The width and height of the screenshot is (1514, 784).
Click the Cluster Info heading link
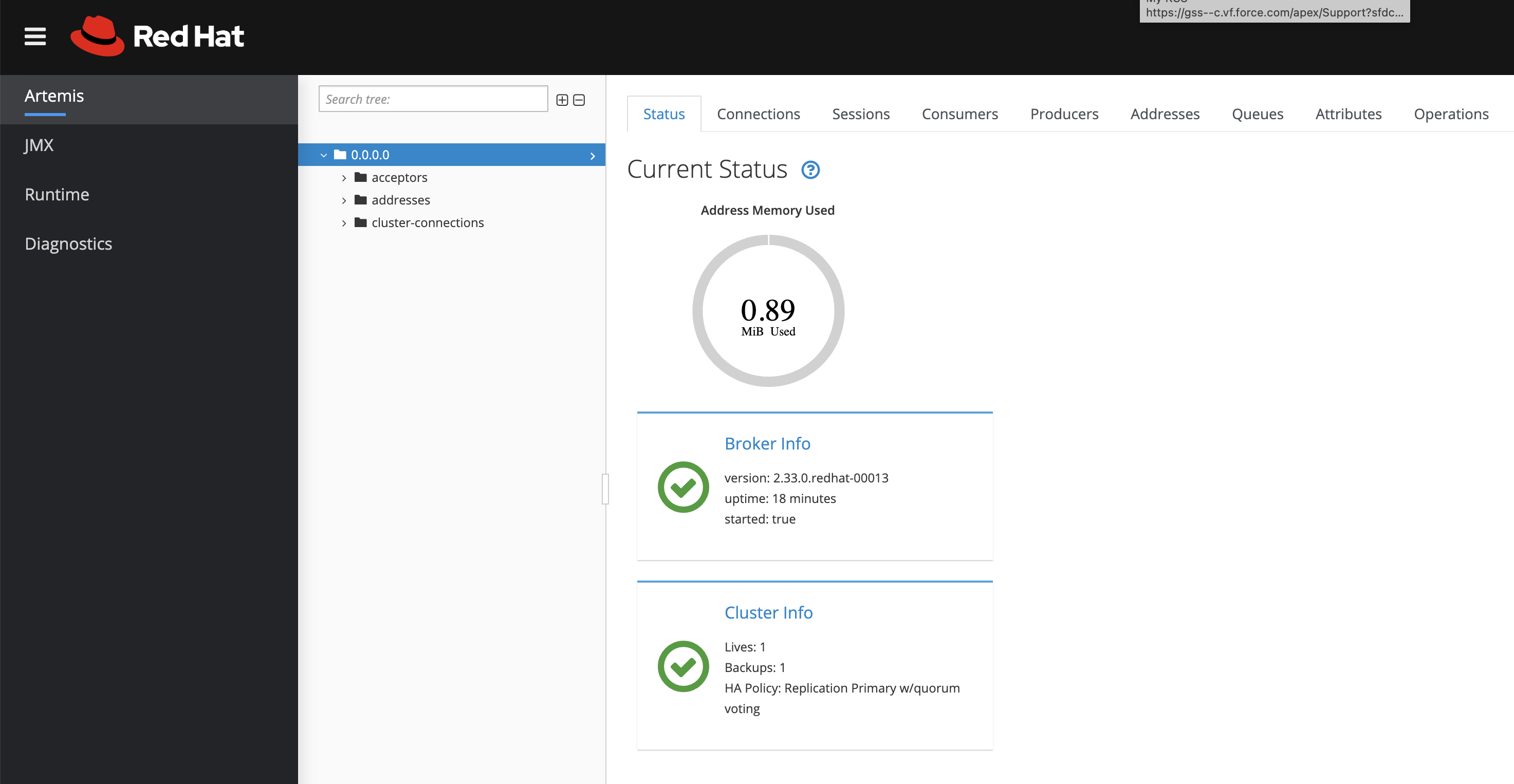(768, 612)
